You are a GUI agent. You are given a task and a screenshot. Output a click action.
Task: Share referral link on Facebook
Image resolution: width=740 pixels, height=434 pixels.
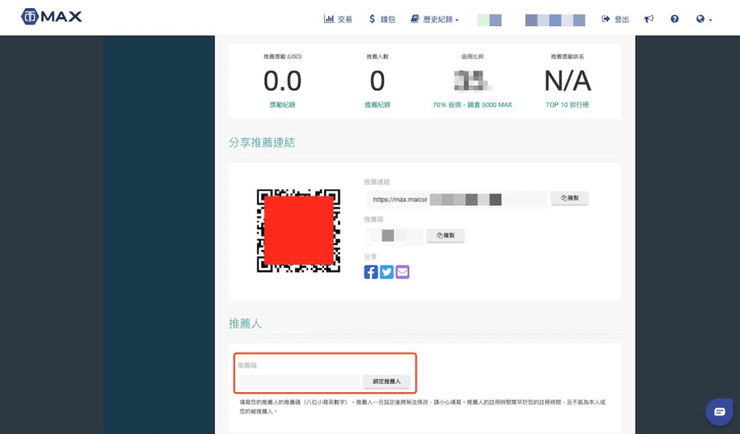(x=371, y=272)
